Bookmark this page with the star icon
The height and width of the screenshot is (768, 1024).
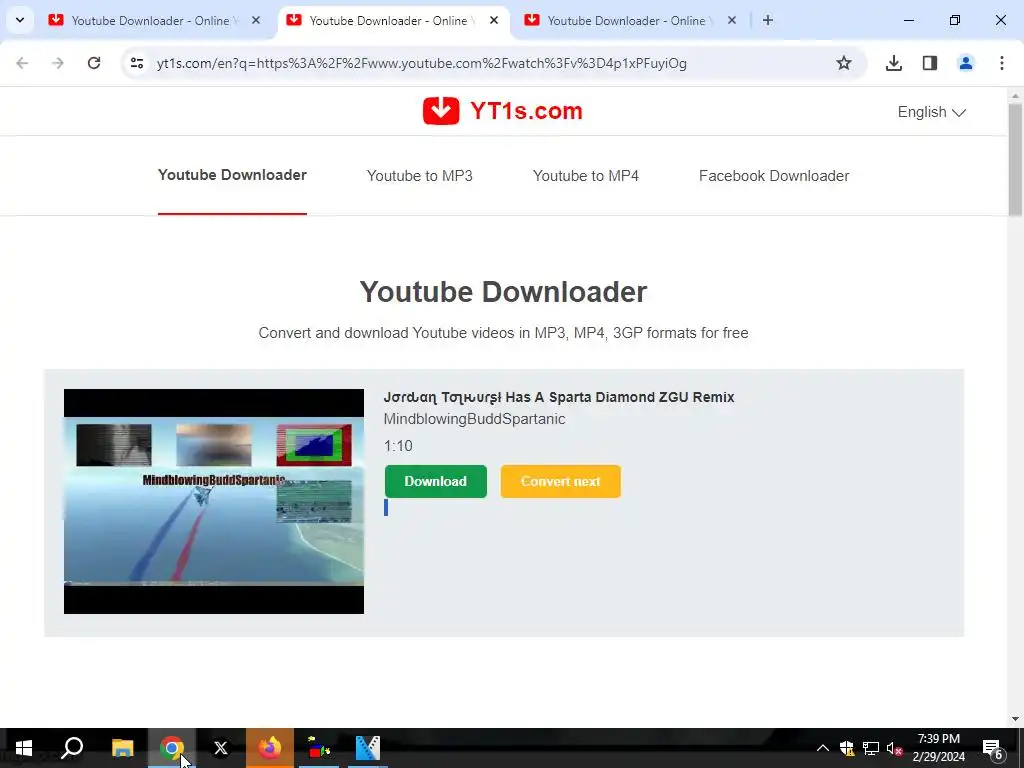click(x=844, y=63)
